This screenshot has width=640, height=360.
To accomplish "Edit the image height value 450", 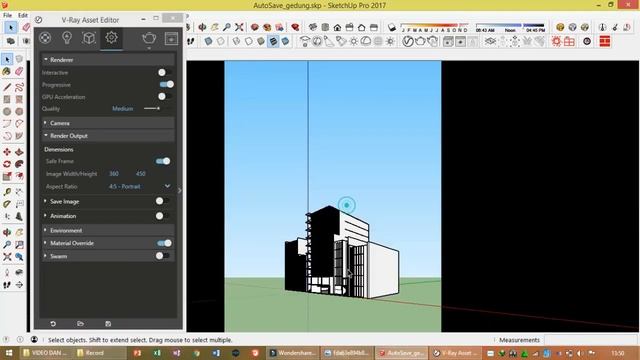I will (140, 173).
